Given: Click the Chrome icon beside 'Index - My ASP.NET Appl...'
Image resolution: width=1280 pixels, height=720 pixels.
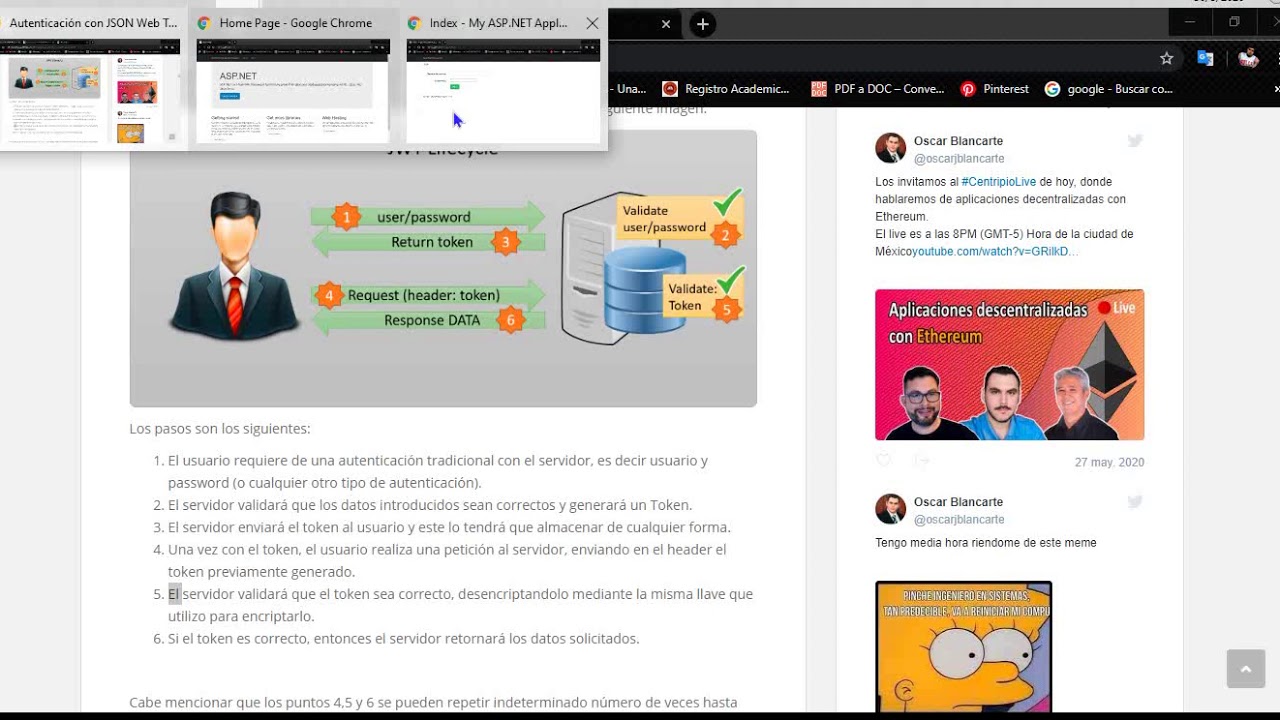Looking at the screenshot, I should pyautogui.click(x=414, y=23).
